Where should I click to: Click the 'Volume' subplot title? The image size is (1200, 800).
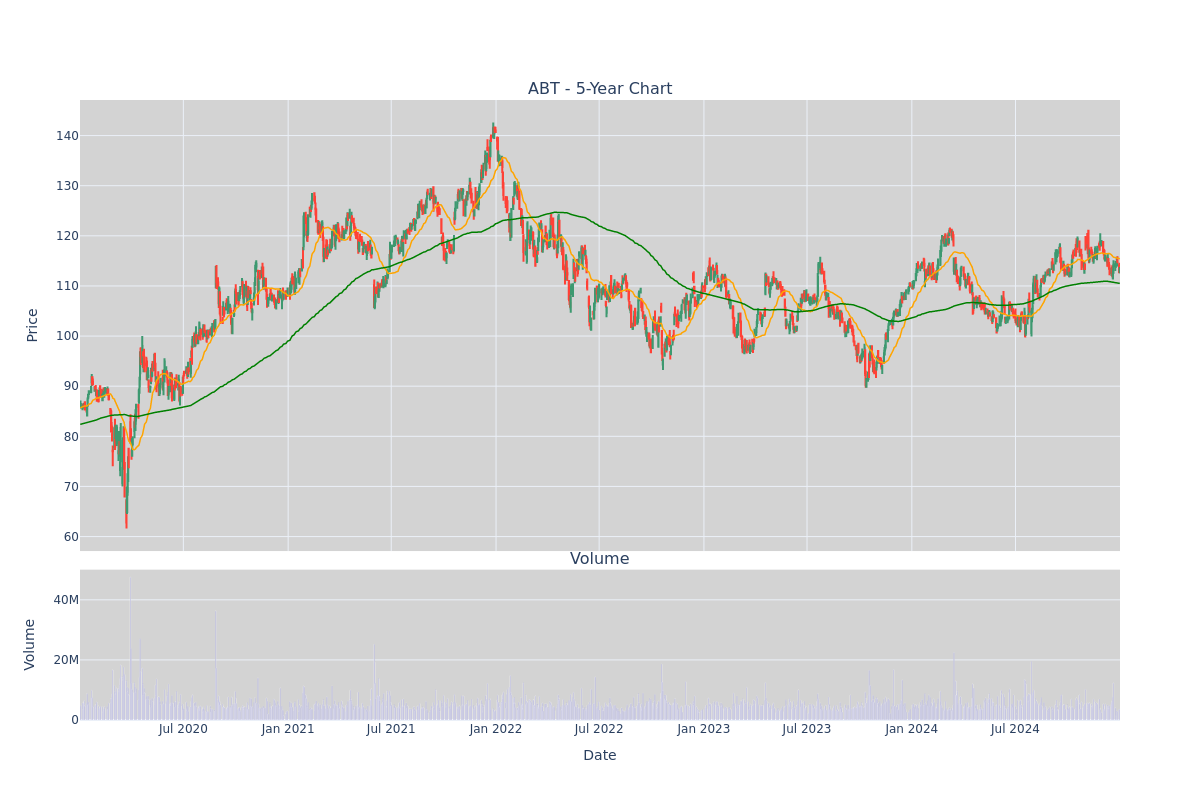coord(600,559)
